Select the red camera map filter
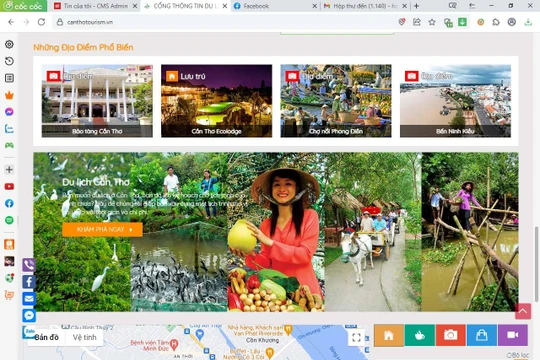Viewport: 540px width, 360px height. [450, 335]
